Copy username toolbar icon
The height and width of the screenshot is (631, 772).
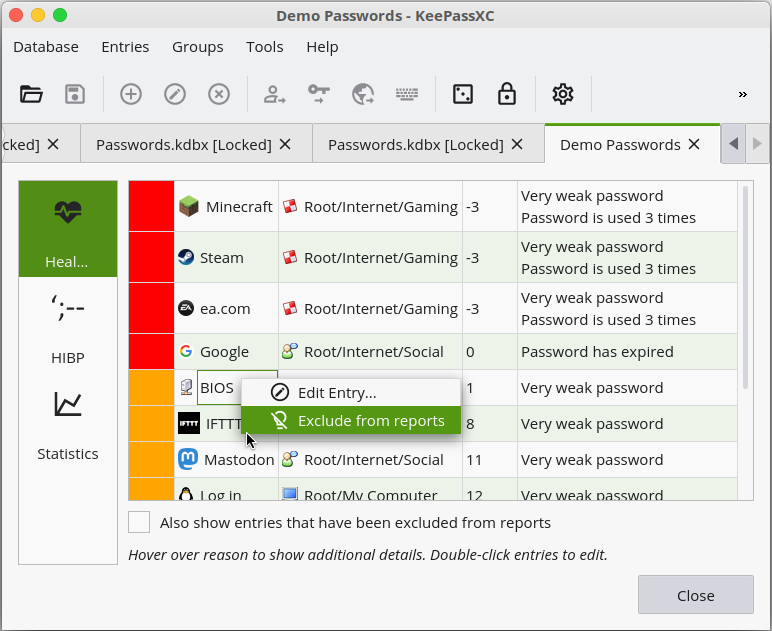click(274, 94)
